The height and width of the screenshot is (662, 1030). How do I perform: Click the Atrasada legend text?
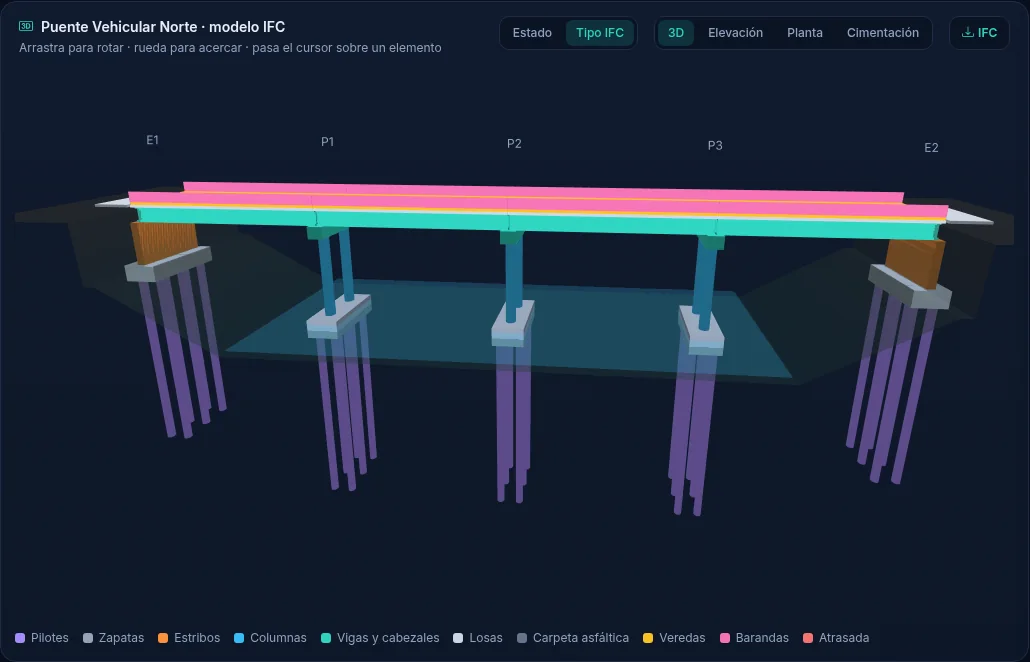click(844, 638)
